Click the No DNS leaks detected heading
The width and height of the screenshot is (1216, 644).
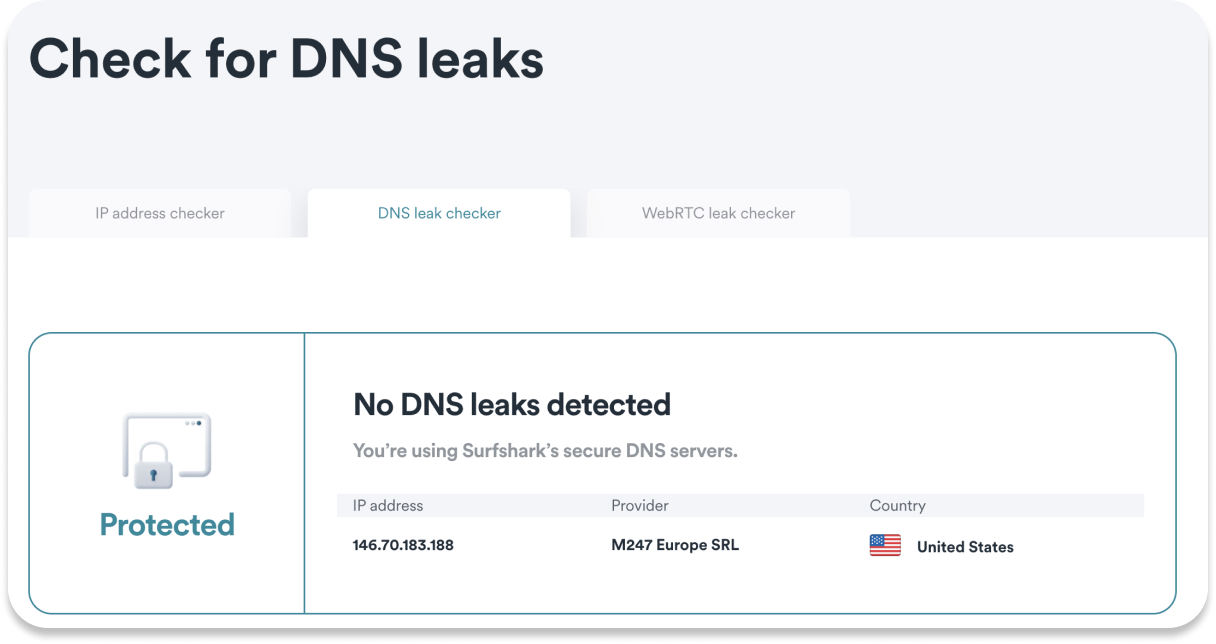point(512,405)
